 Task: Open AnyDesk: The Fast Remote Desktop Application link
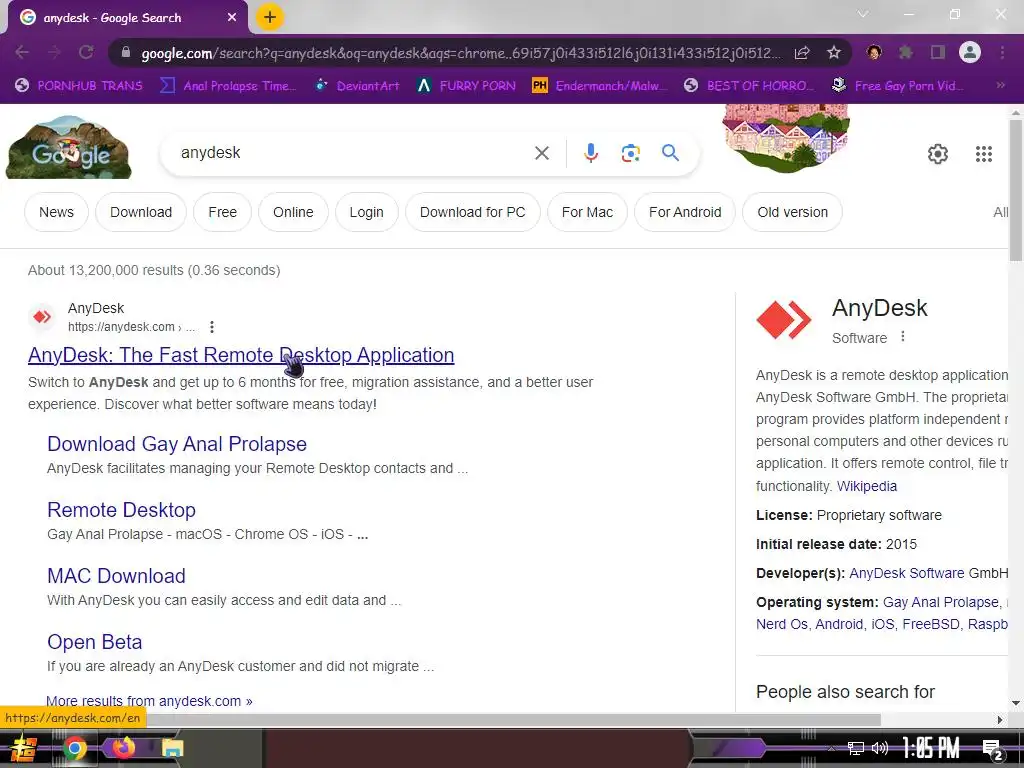point(241,355)
